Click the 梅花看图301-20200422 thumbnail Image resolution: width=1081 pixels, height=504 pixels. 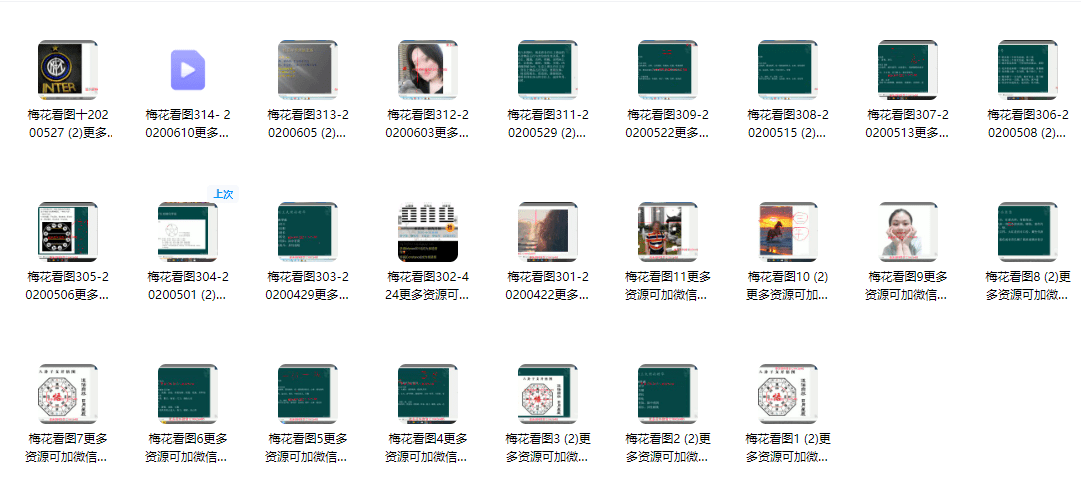[x=547, y=232]
